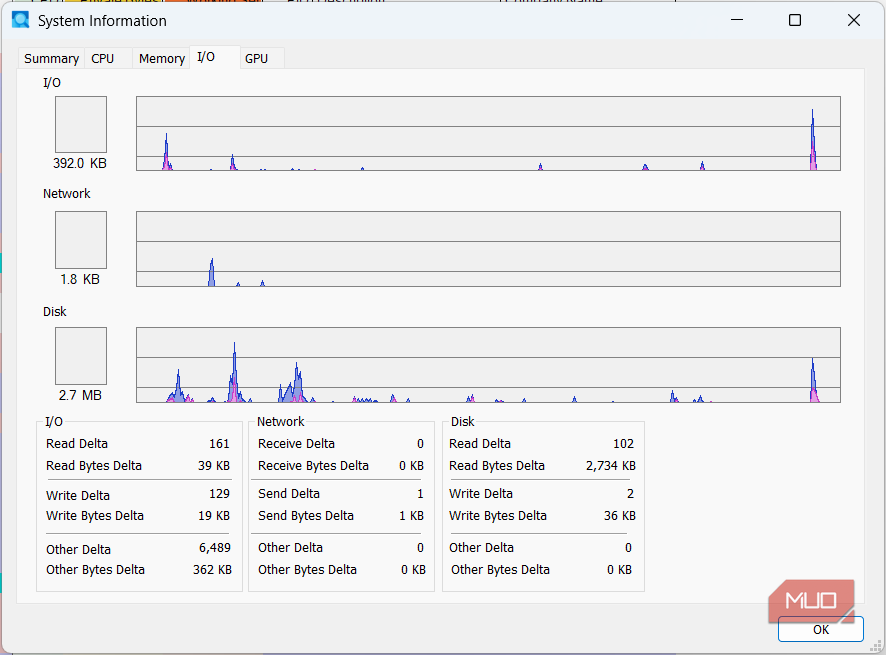Click the 2.7 MB disk value
Image resolution: width=886 pixels, height=655 pixels.
tap(80, 395)
